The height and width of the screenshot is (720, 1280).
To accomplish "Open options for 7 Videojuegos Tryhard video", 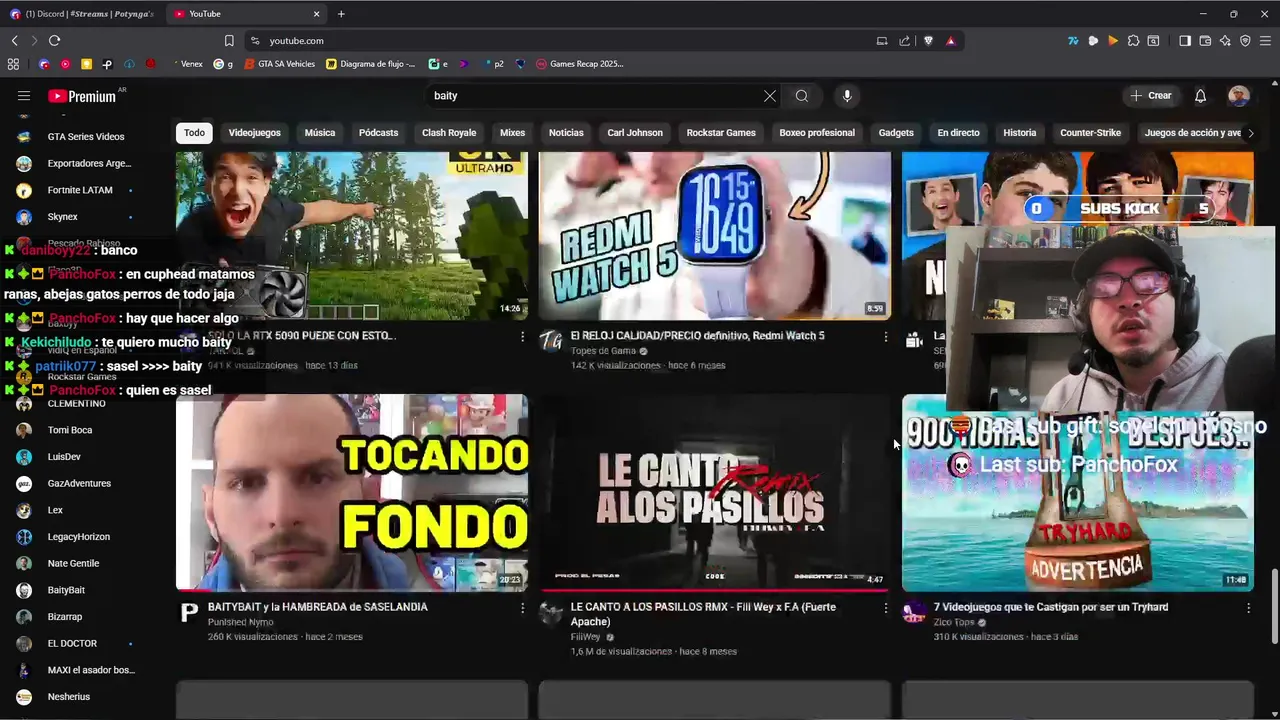I will (1248, 608).
